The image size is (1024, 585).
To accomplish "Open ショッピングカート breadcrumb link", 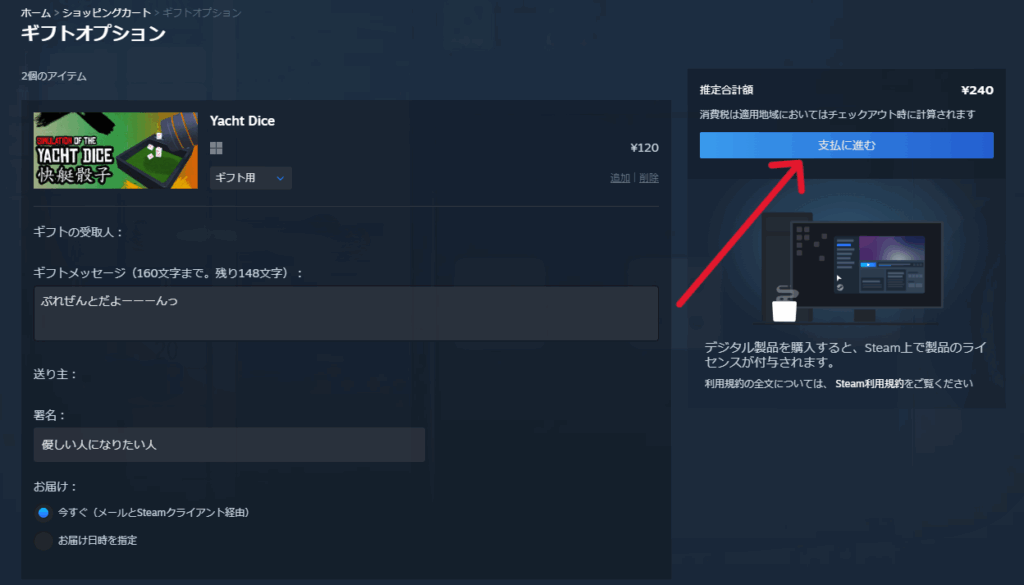I will pos(107,13).
